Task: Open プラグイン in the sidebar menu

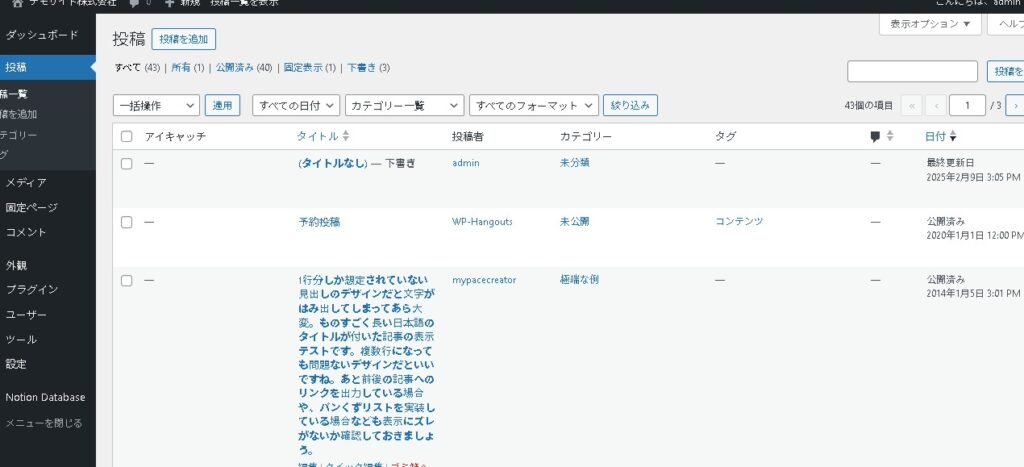Action: [x=32, y=290]
